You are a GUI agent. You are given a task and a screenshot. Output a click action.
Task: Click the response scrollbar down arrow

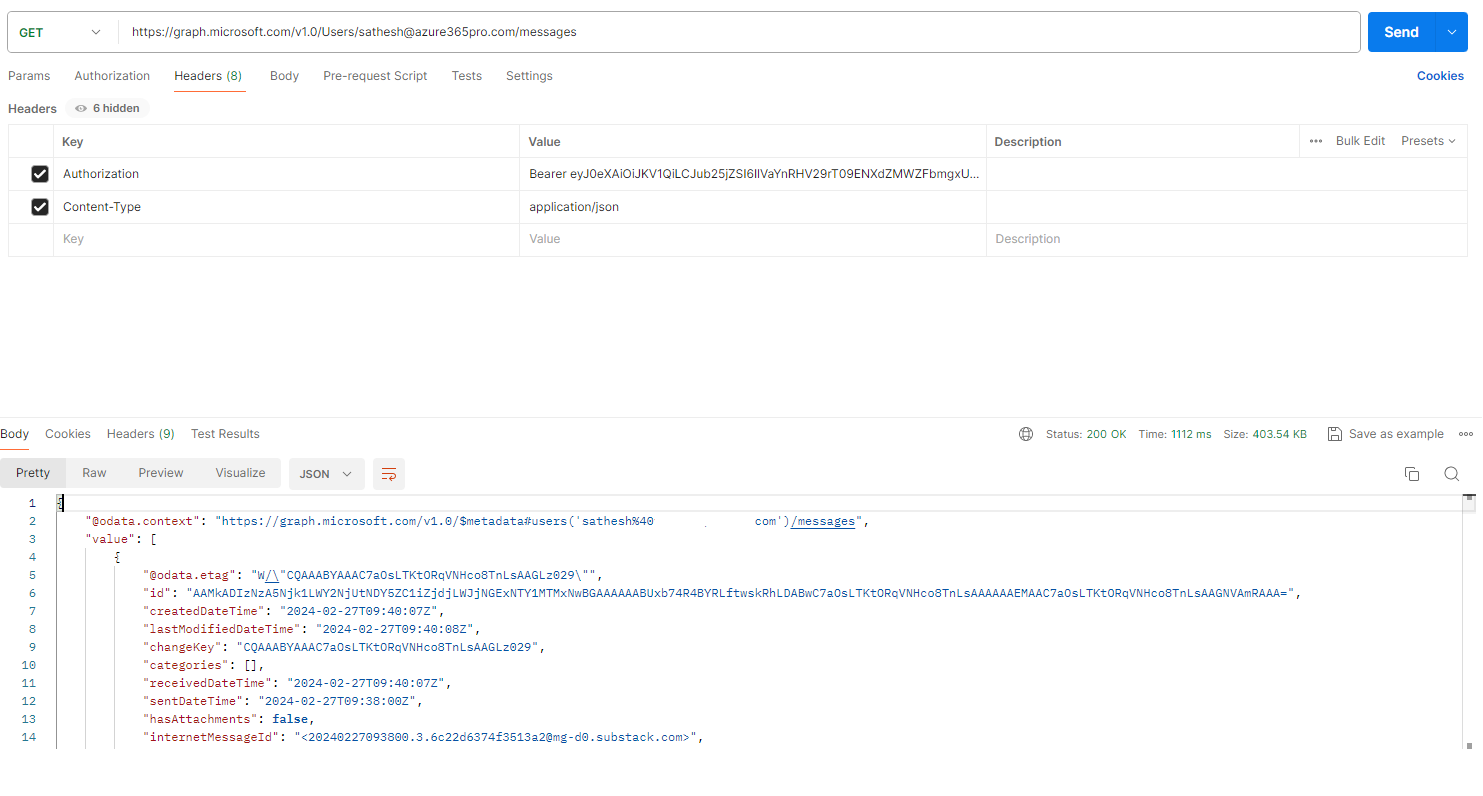[x=1469, y=745]
